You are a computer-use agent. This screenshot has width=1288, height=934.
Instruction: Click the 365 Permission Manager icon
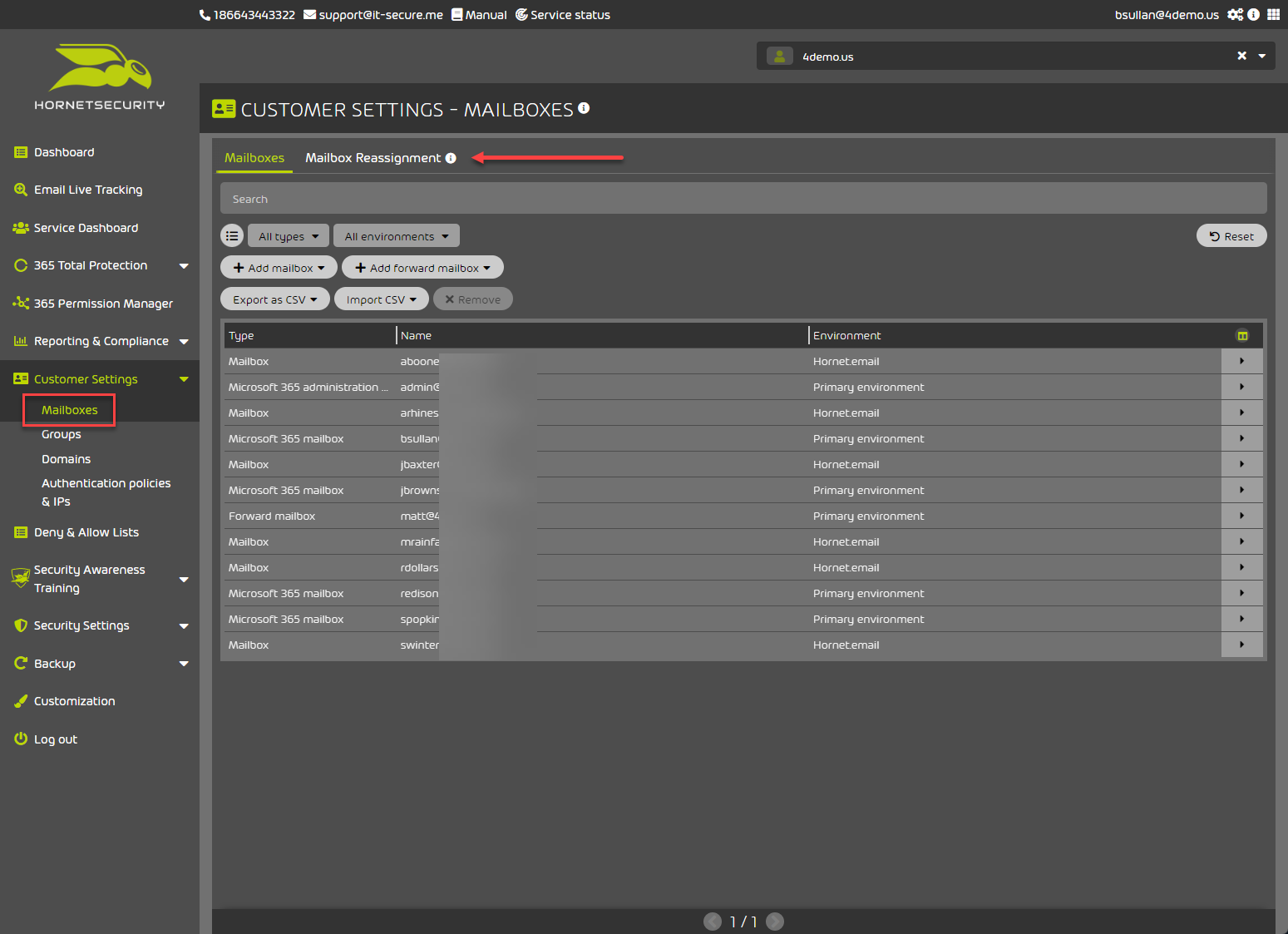[x=21, y=304]
